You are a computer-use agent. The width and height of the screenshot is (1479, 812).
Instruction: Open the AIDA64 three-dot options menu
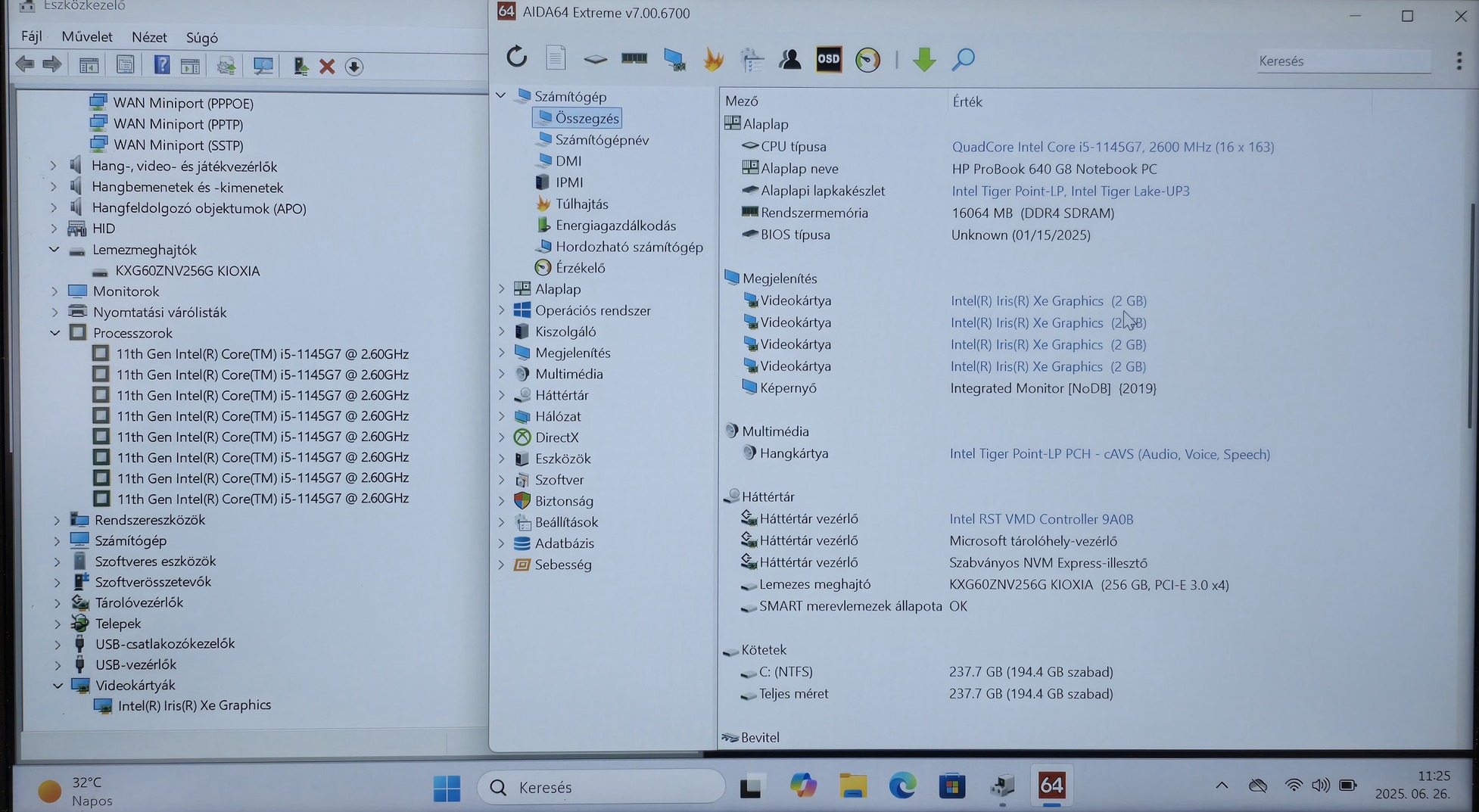(1459, 61)
